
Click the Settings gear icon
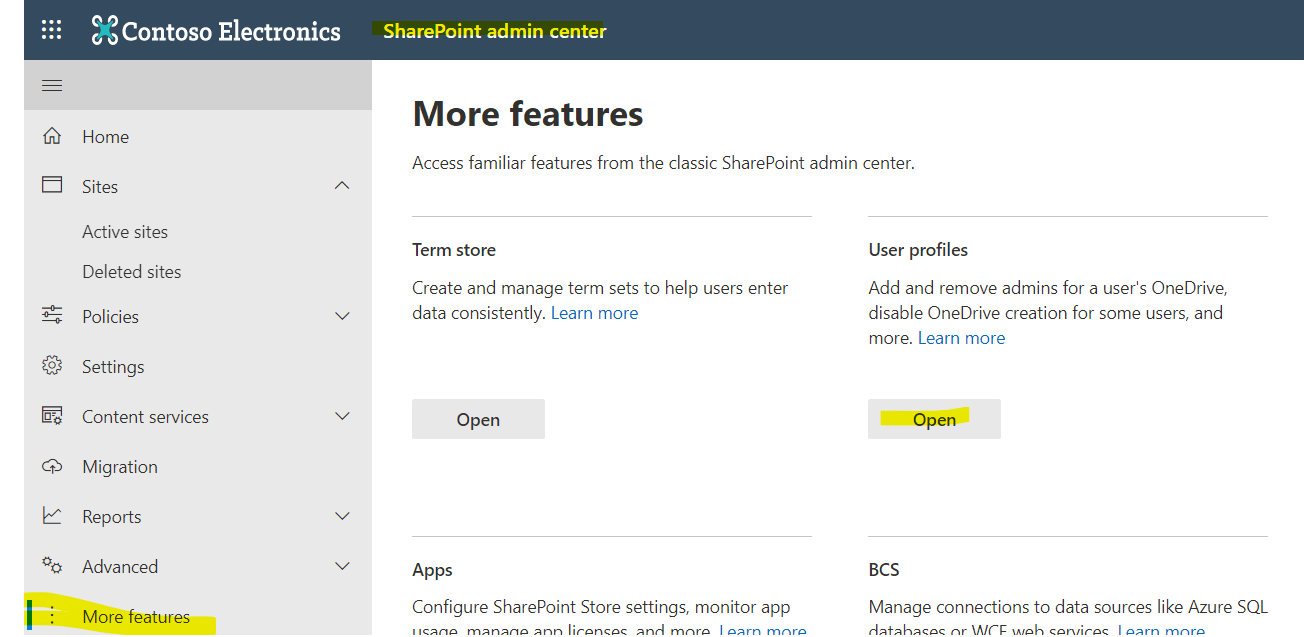(x=52, y=366)
